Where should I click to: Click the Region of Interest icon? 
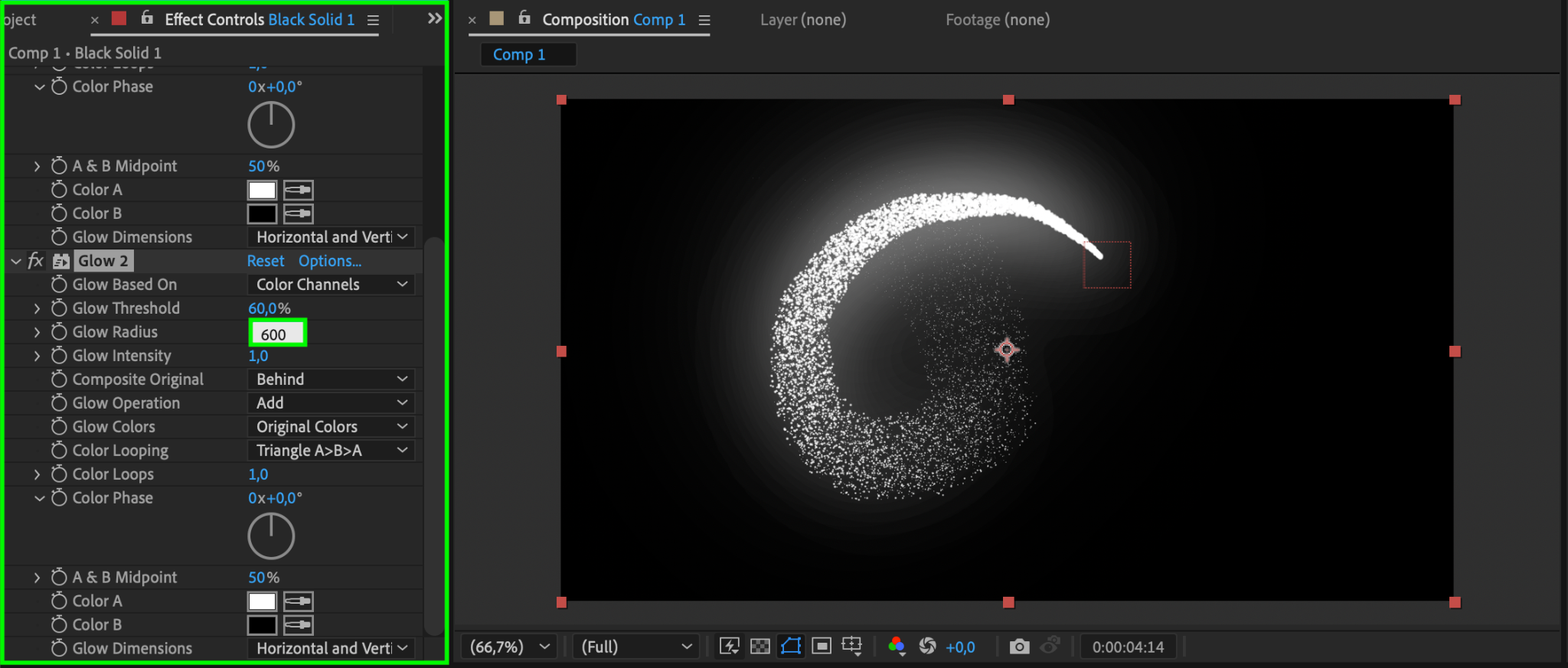[x=822, y=647]
